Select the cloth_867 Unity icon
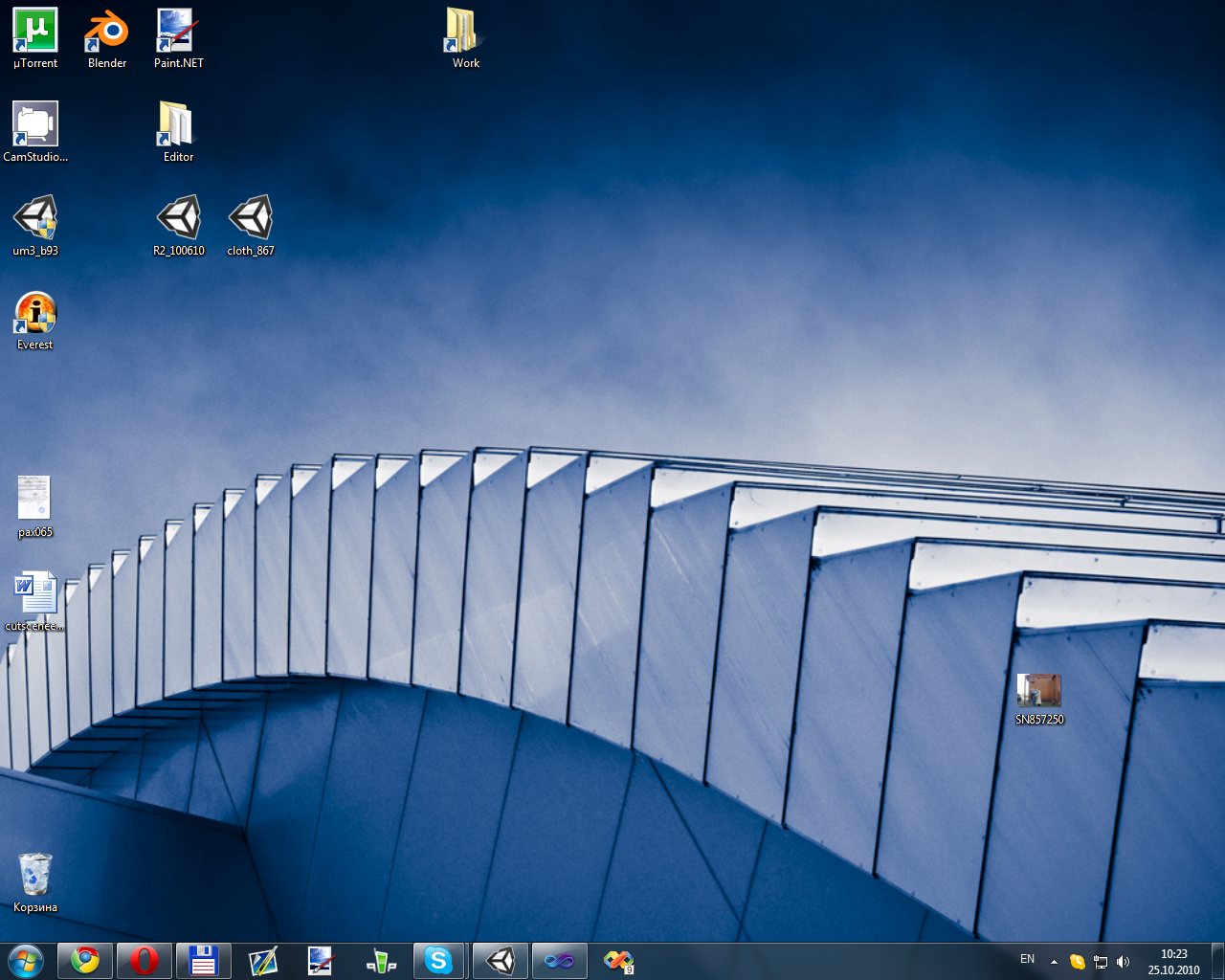 pyautogui.click(x=251, y=219)
